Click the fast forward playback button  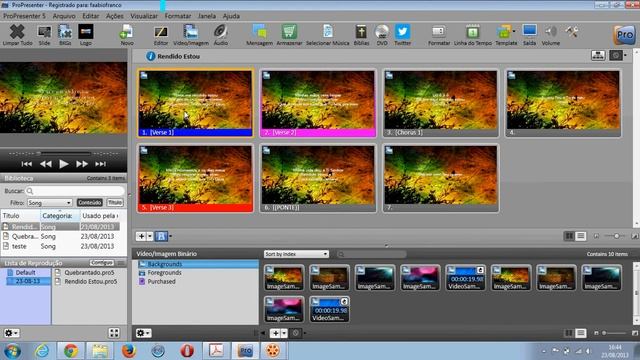pyautogui.click(x=82, y=164)
